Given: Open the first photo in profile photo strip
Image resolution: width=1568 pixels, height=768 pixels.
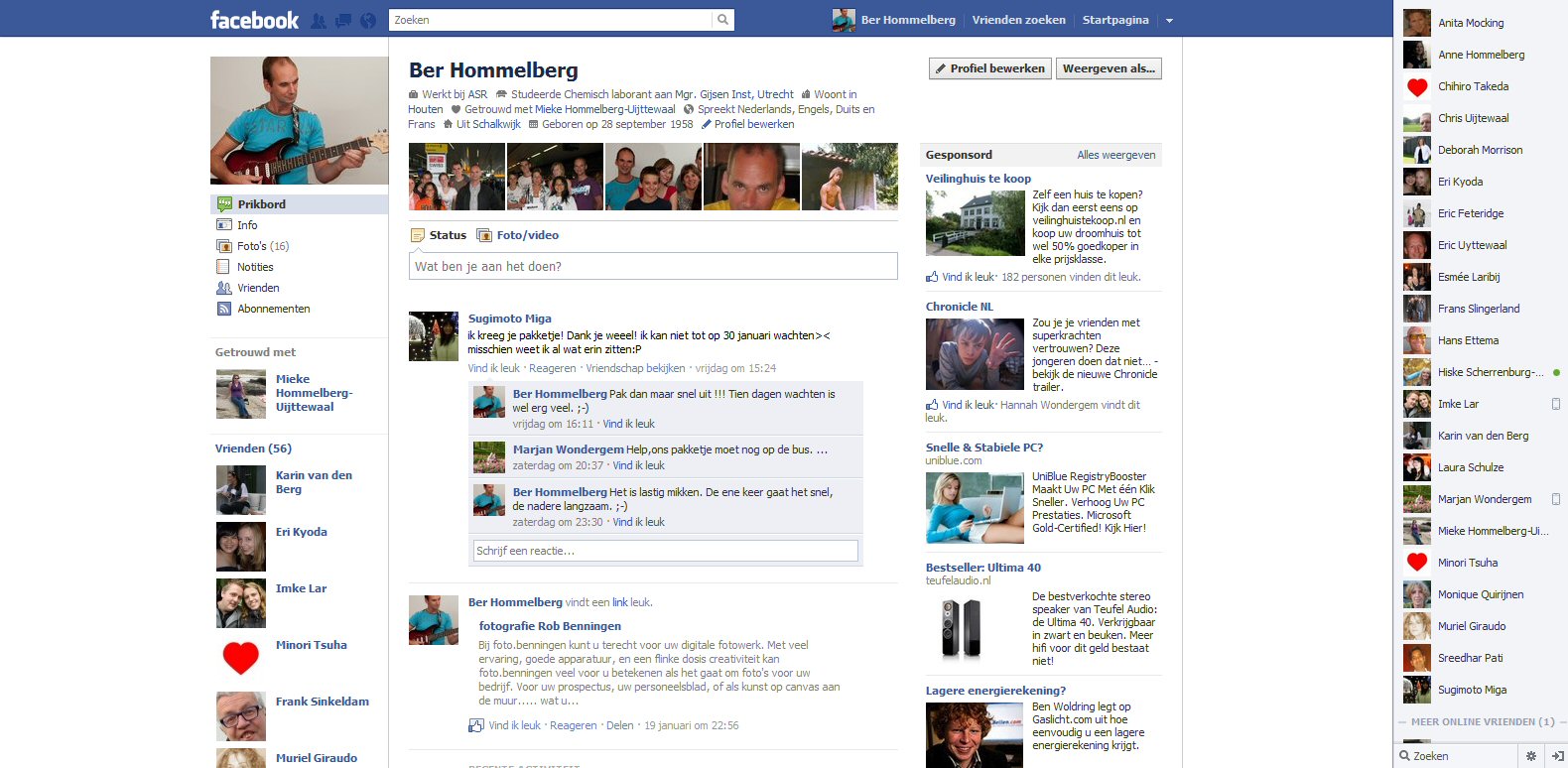Looking at the screenshot, I should (x=457, y=177).
